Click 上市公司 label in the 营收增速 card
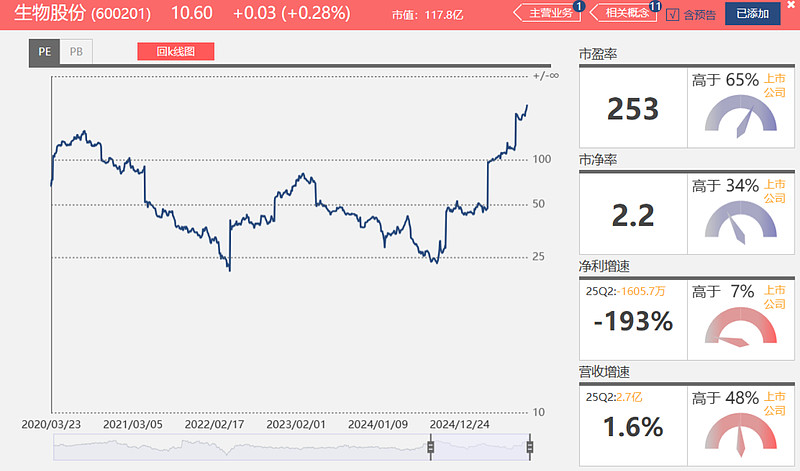The height and width of the screenshot is (471, 800). pos(774,404)
